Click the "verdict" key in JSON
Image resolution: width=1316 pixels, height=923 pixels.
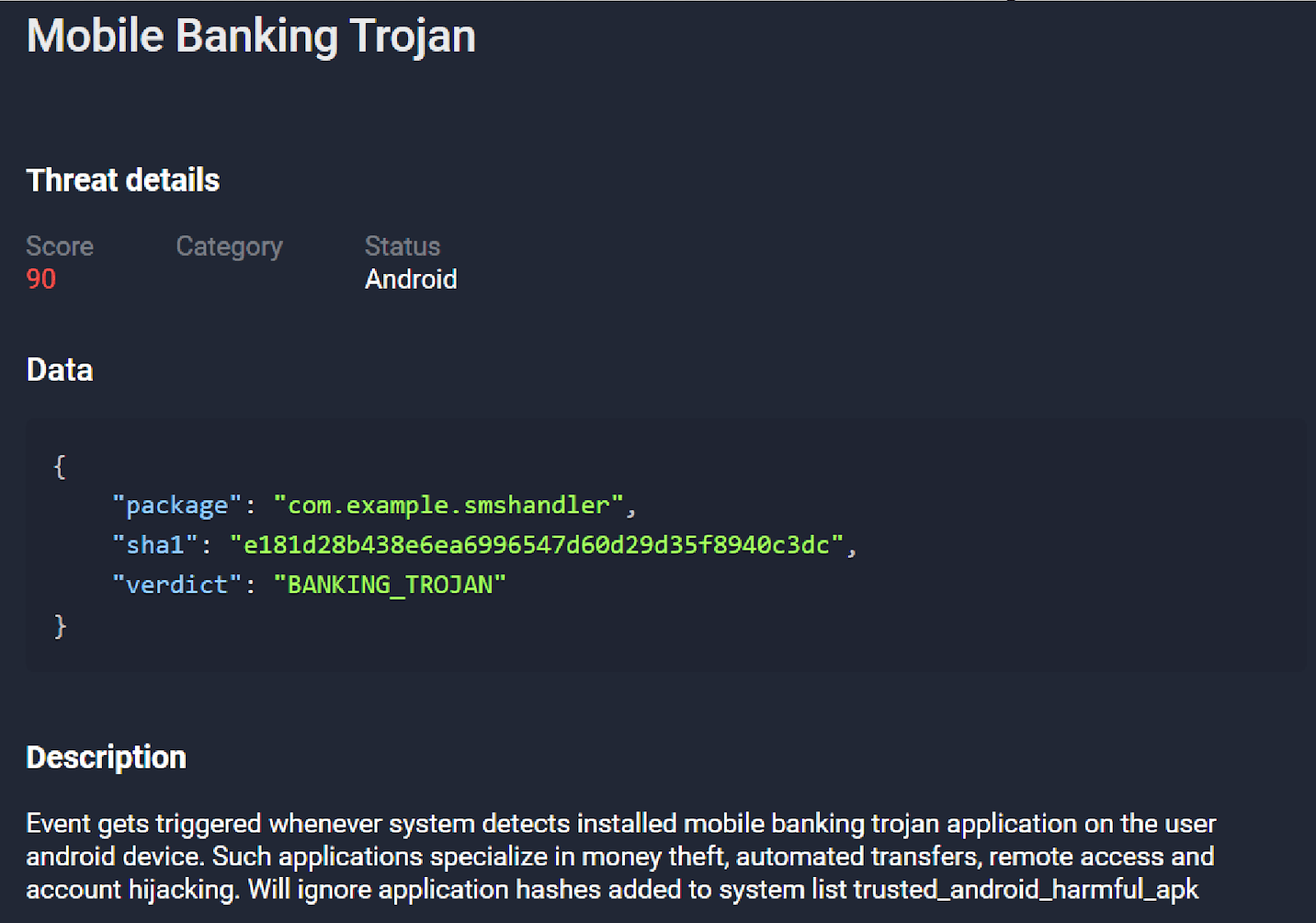[177, 584]
